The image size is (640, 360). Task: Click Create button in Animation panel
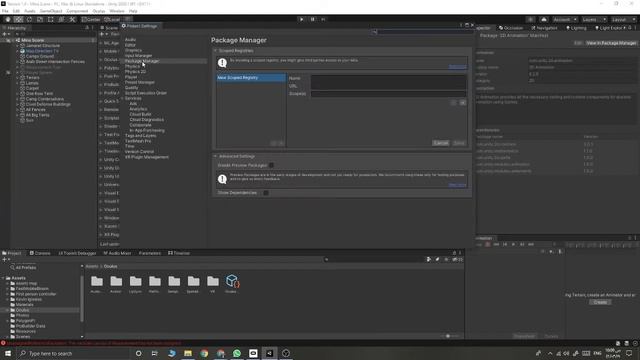tap(600, 302)
